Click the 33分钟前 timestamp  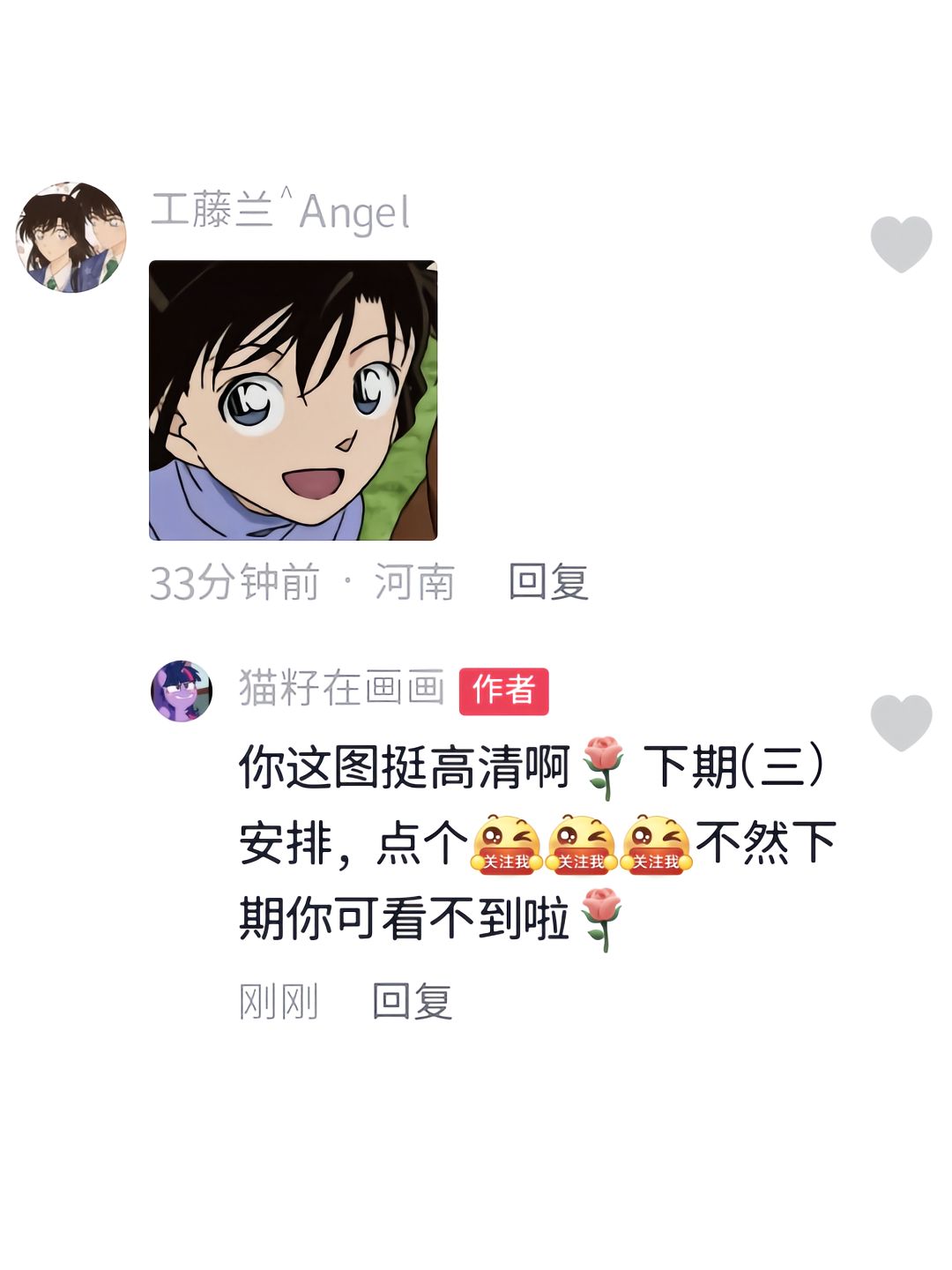pyautogui.click(x=234, y=582)
